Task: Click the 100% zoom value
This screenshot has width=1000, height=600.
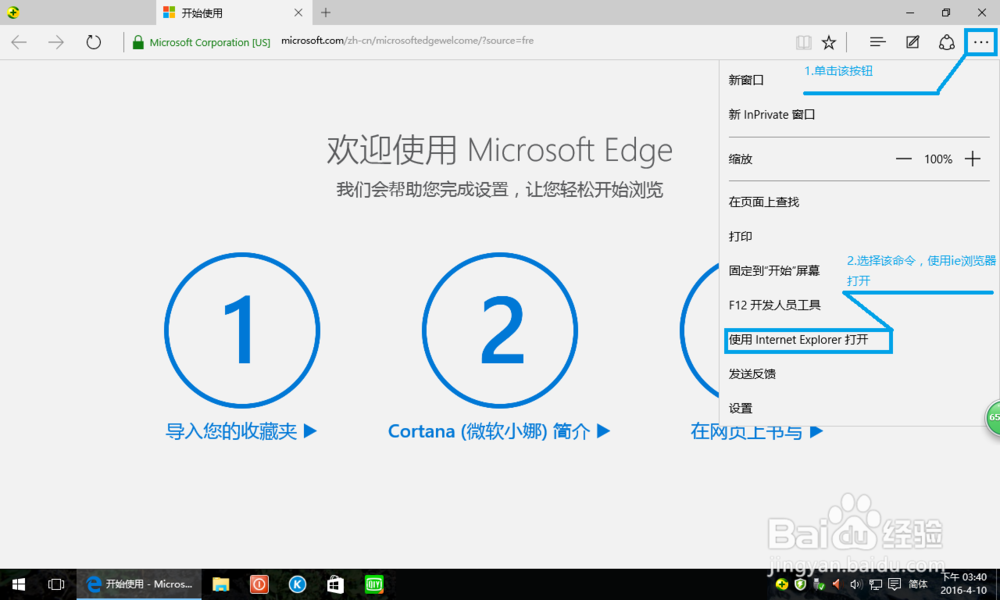Action: point(938,159)
